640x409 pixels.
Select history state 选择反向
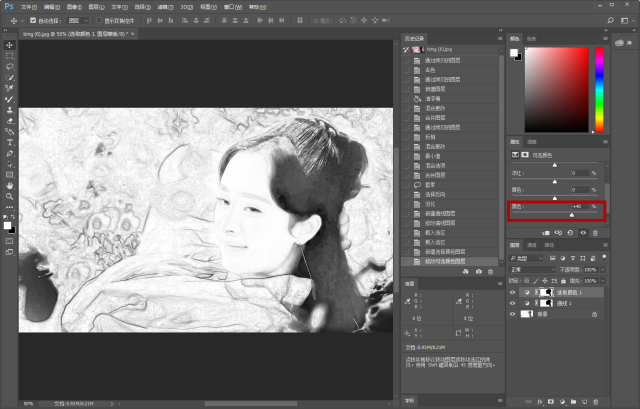[x=450, y=194]
